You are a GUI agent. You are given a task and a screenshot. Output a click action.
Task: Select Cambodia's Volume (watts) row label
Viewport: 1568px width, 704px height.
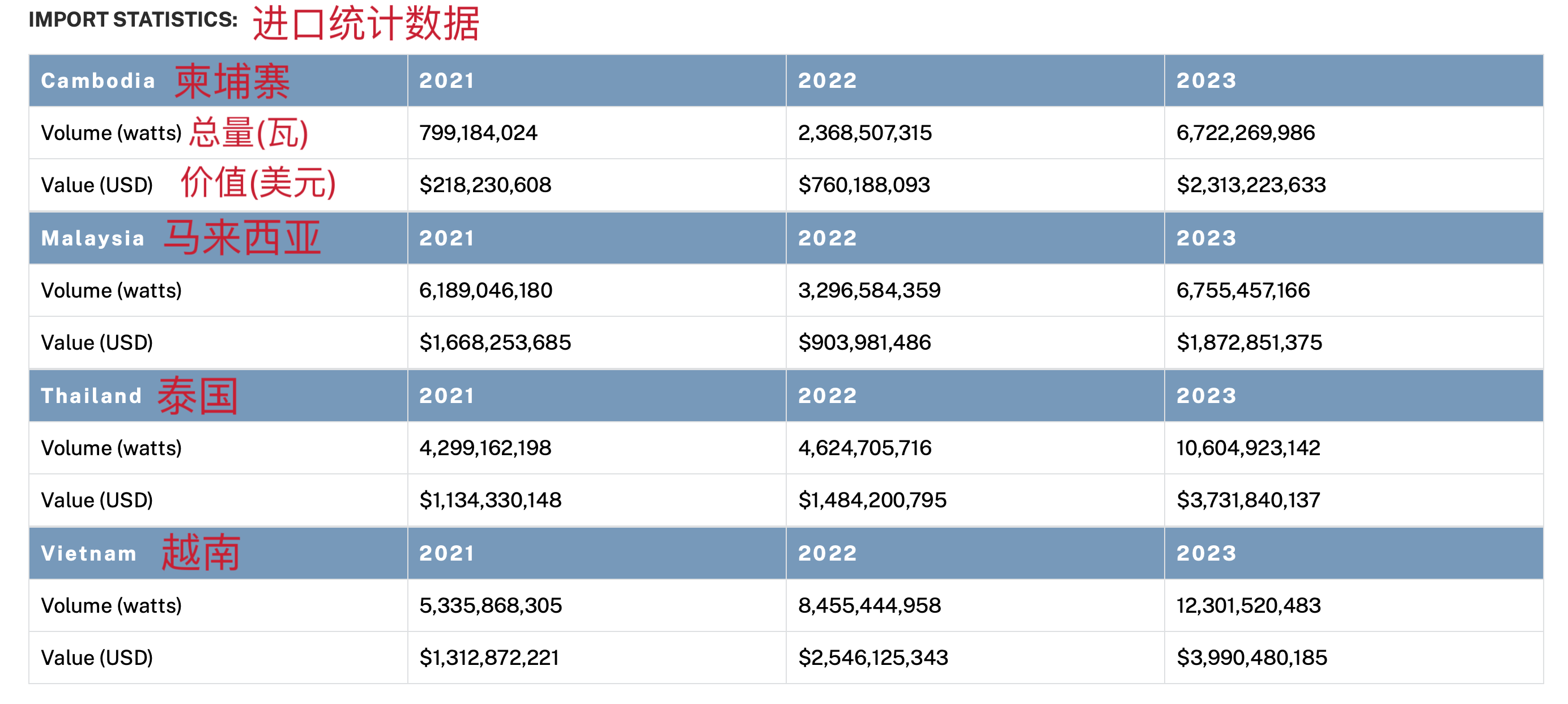pos(112,133)
